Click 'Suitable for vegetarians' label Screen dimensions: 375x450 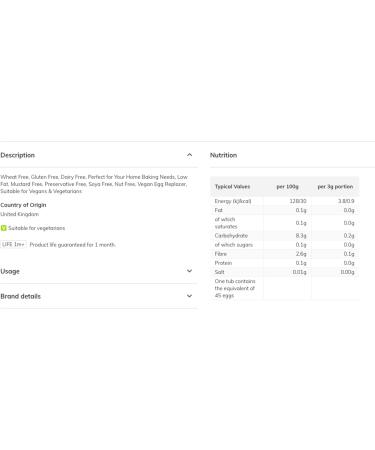[37, 228]
